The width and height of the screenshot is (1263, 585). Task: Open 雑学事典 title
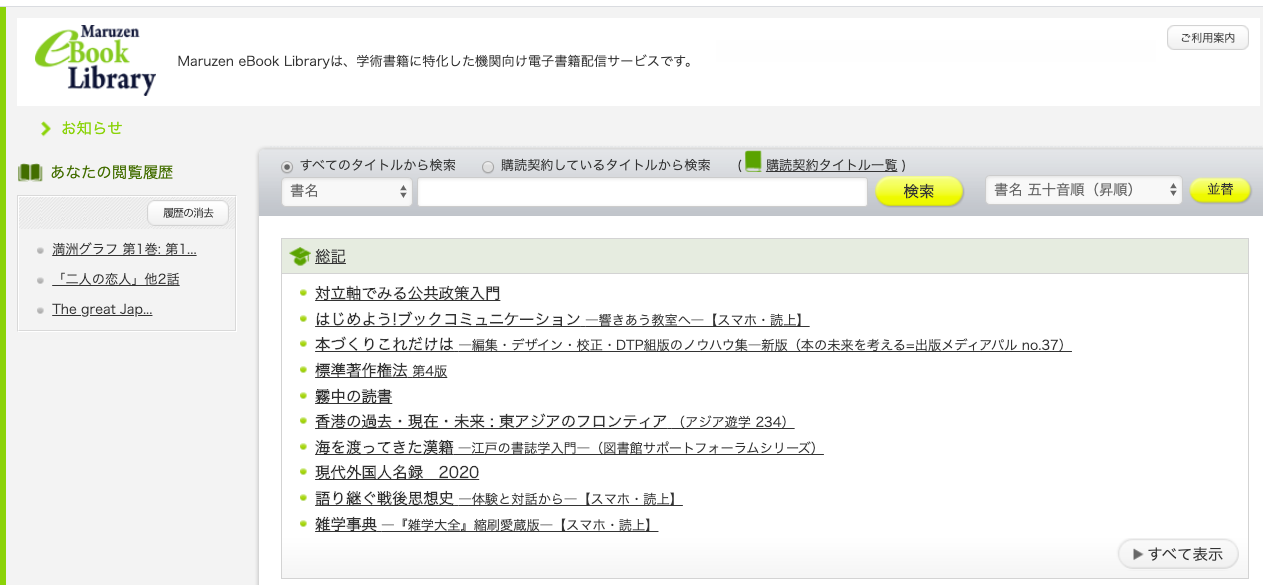486,524
